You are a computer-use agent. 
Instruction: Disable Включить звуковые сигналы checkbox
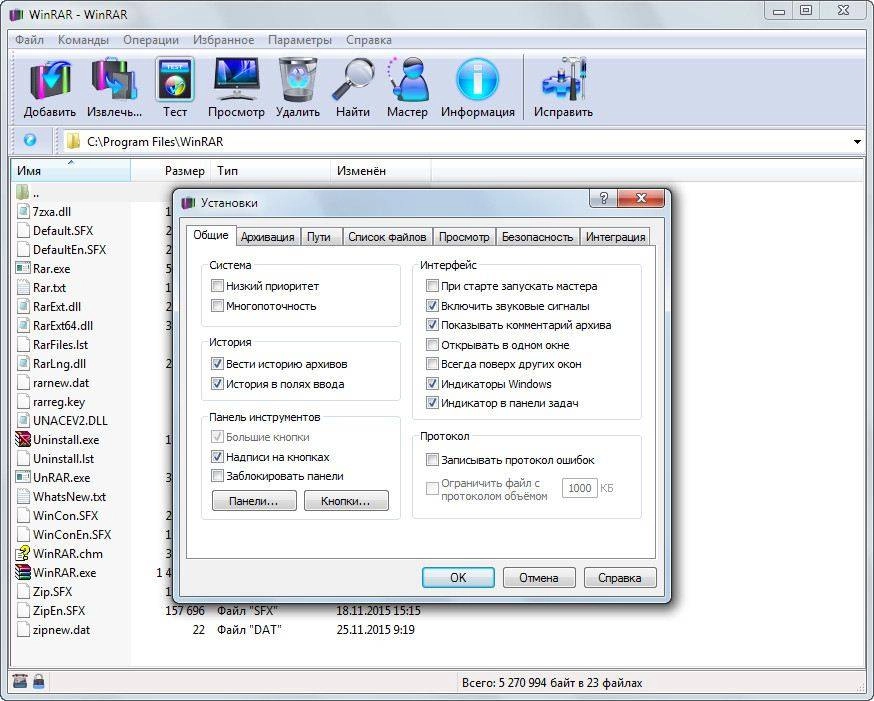(432, 306)
